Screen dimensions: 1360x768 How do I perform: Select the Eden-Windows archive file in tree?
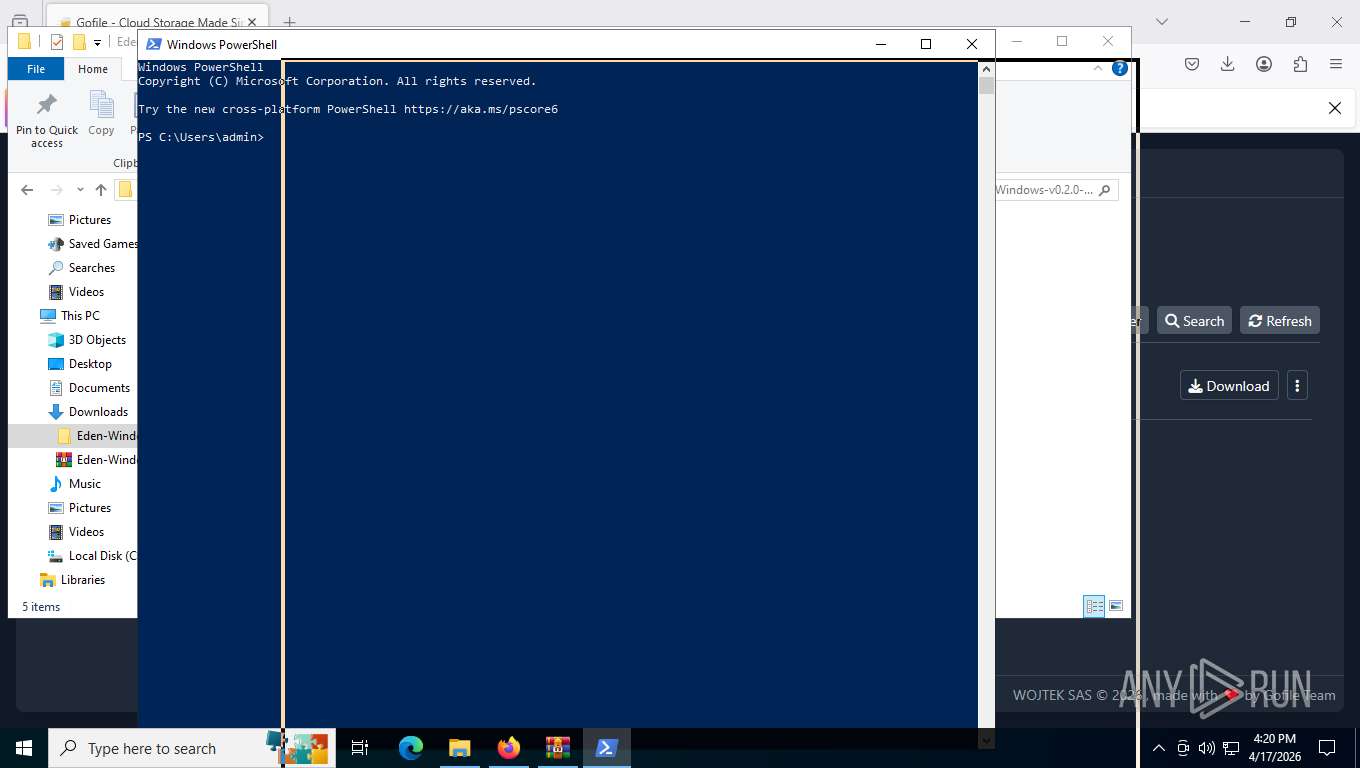point(97,460)
